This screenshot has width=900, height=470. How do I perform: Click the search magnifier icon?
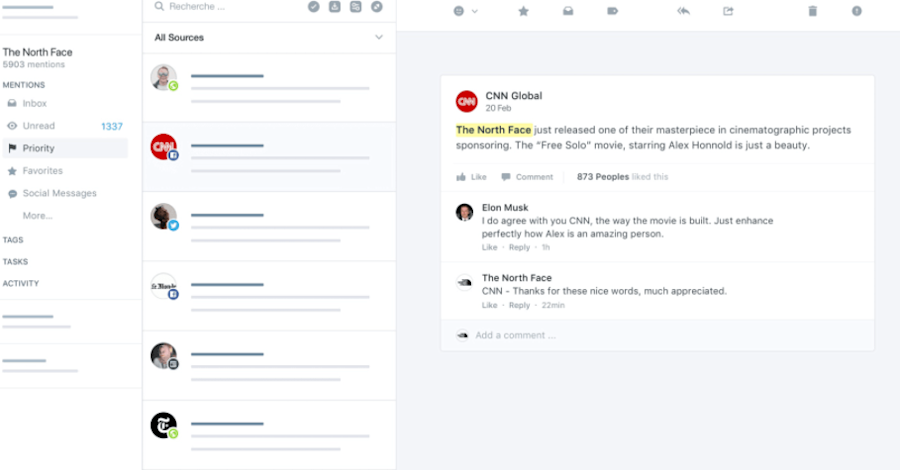click(x=159, y=6)
